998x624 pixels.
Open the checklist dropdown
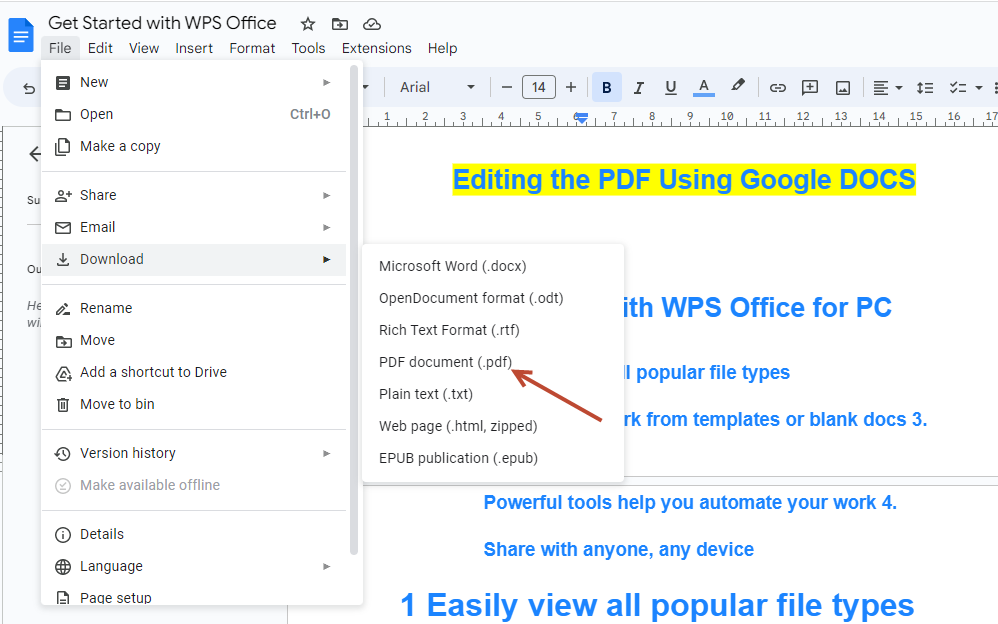[965, 88]
